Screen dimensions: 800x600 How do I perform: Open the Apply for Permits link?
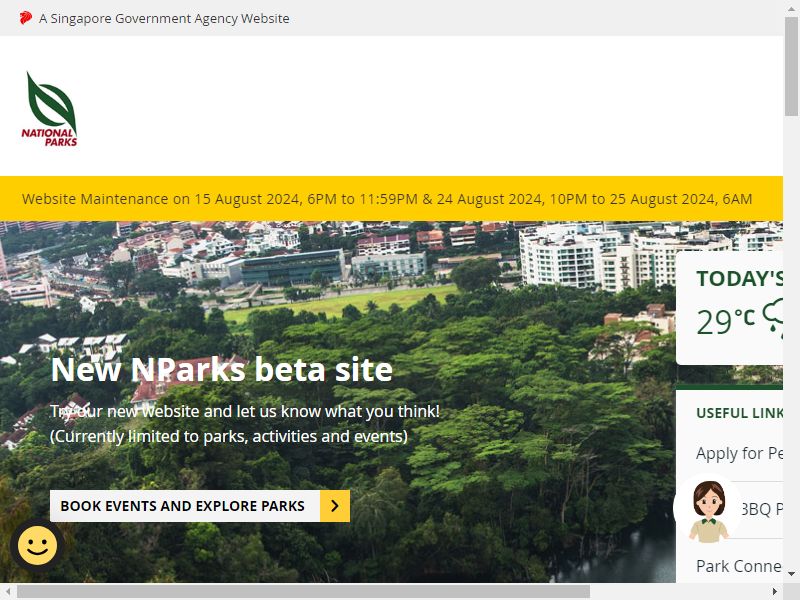pos(739,453)
